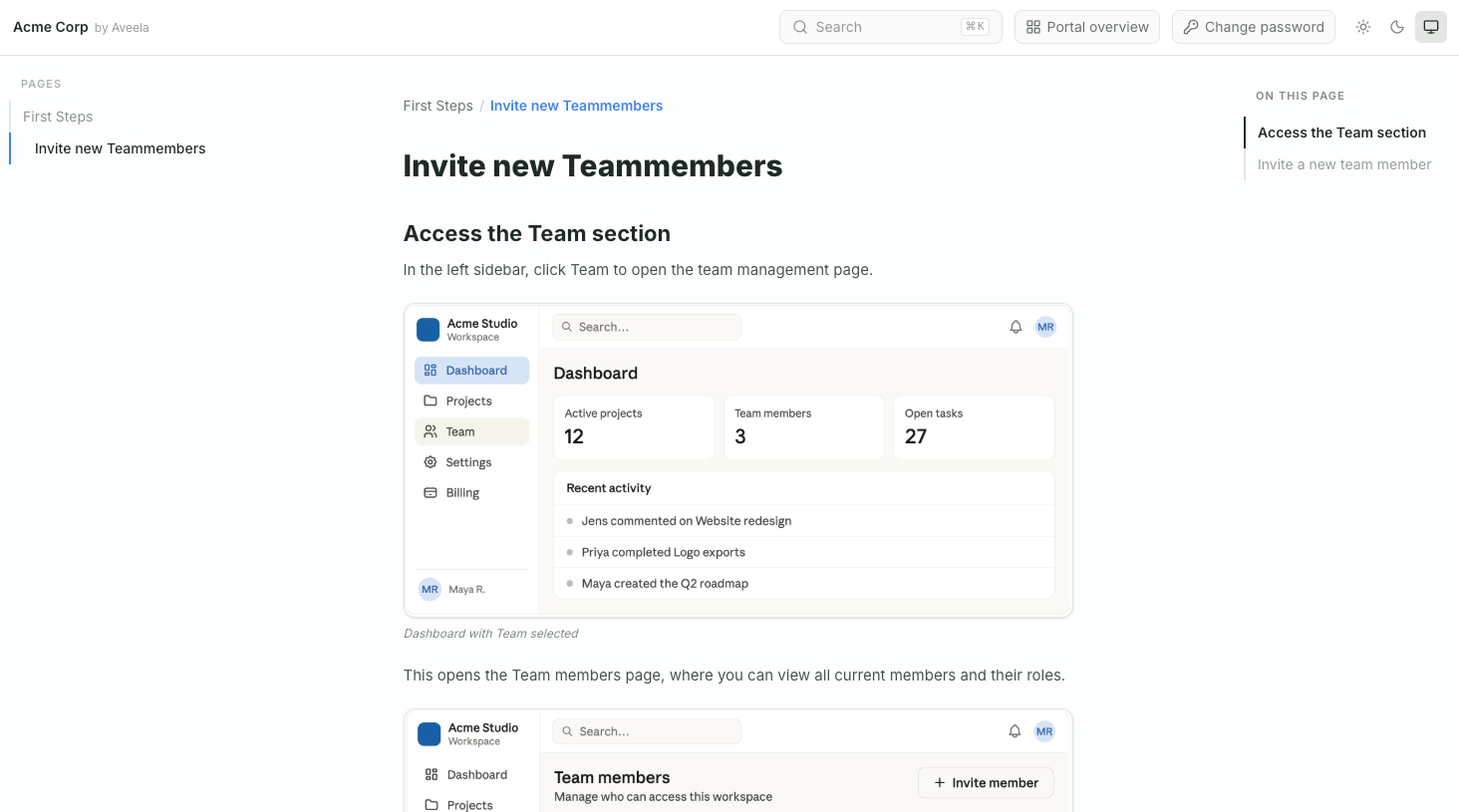1459x812 pixels.
Task: Select Invite new Teammembers in the Pages sidebar
Action: click(x=121, y=148)
